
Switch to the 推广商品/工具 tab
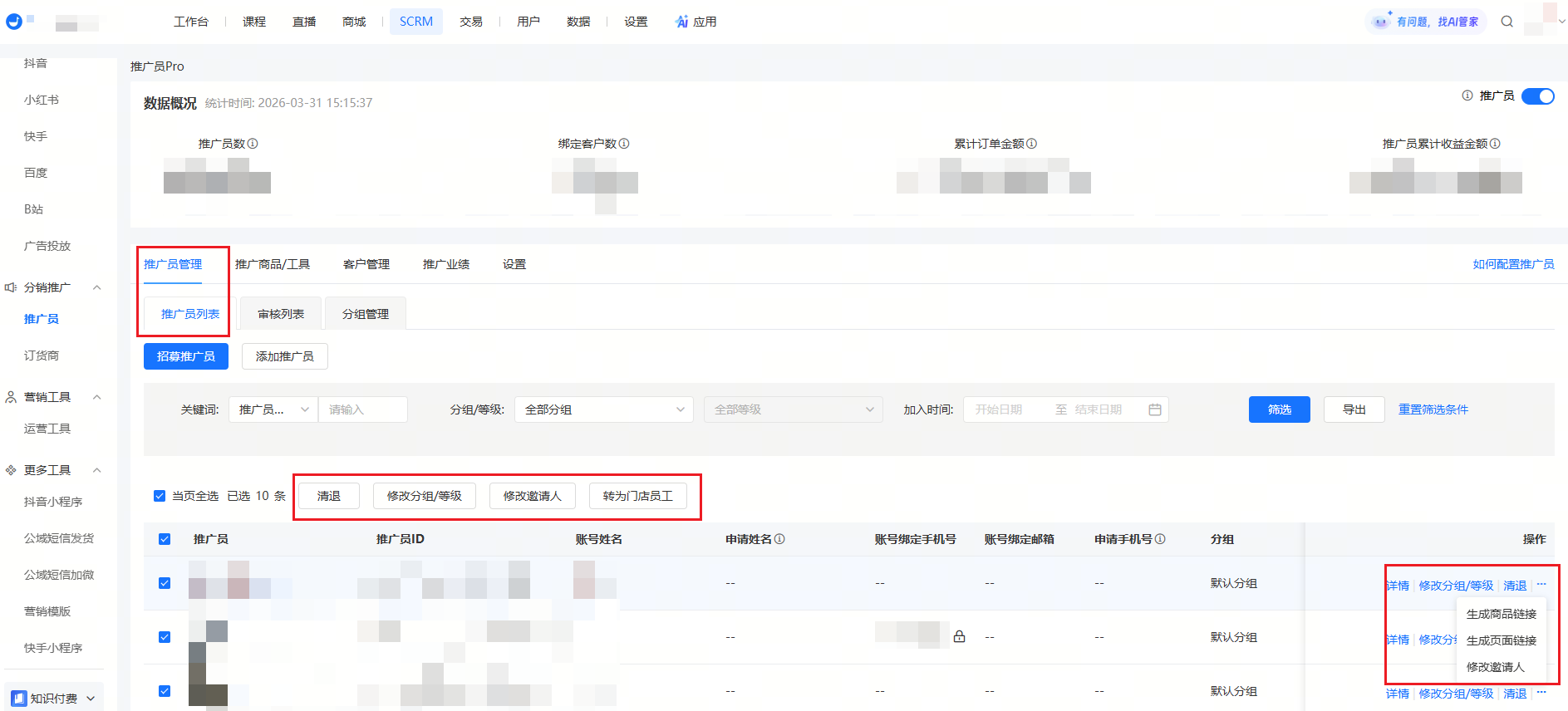273,264
